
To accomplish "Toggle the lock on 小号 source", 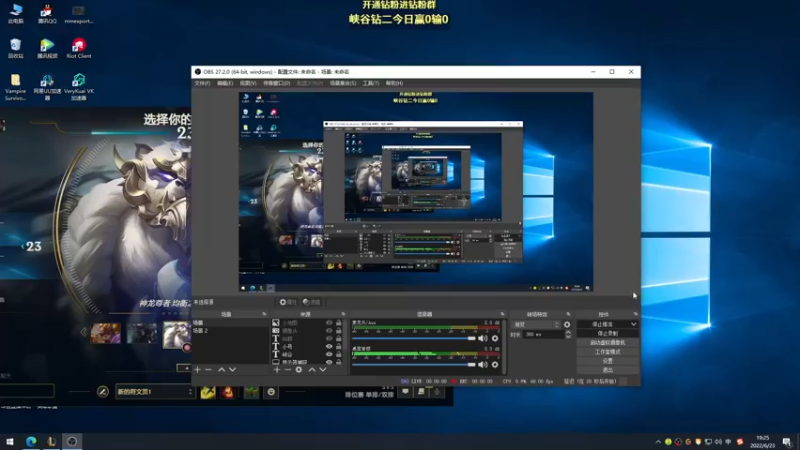I will tap(339, 346).
